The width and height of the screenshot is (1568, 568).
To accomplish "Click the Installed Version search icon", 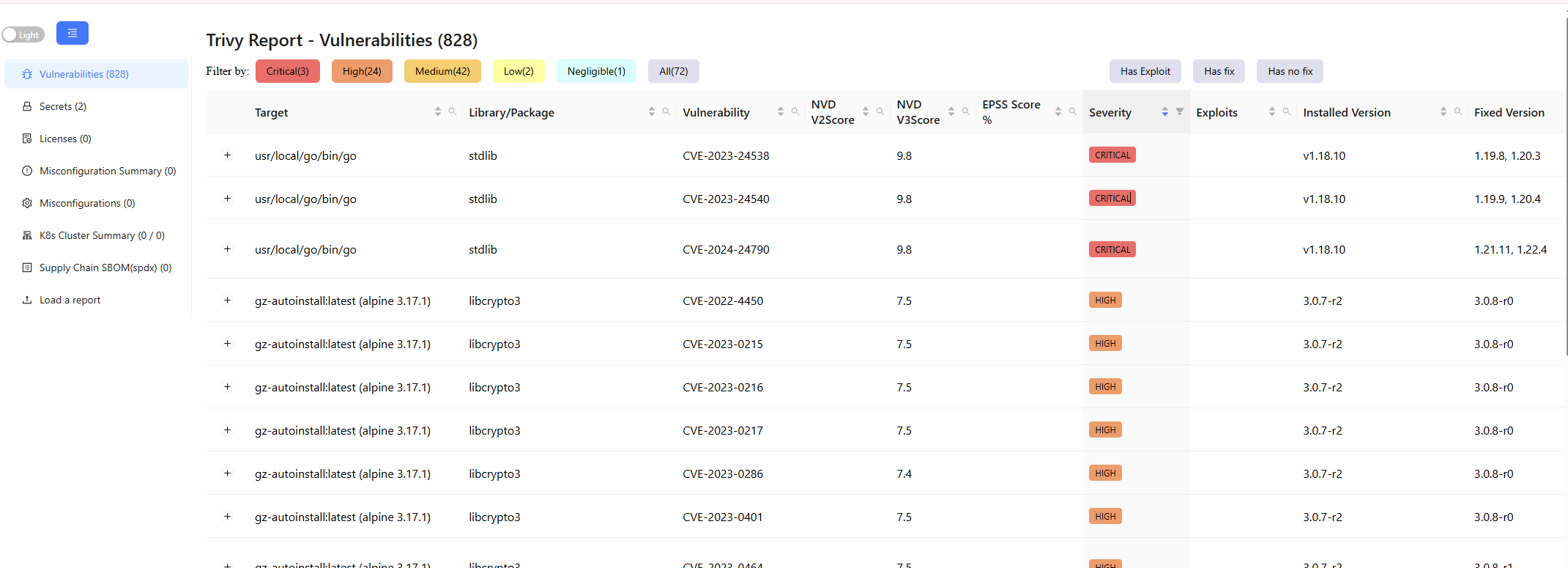I will click(1458, 111).
